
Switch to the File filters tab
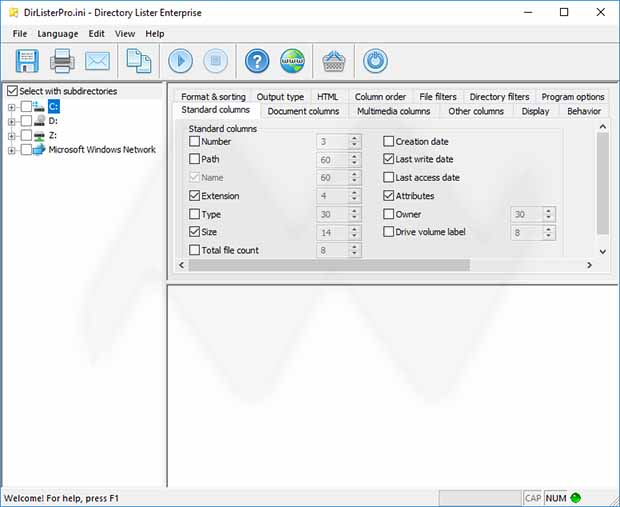coord(438,97)
